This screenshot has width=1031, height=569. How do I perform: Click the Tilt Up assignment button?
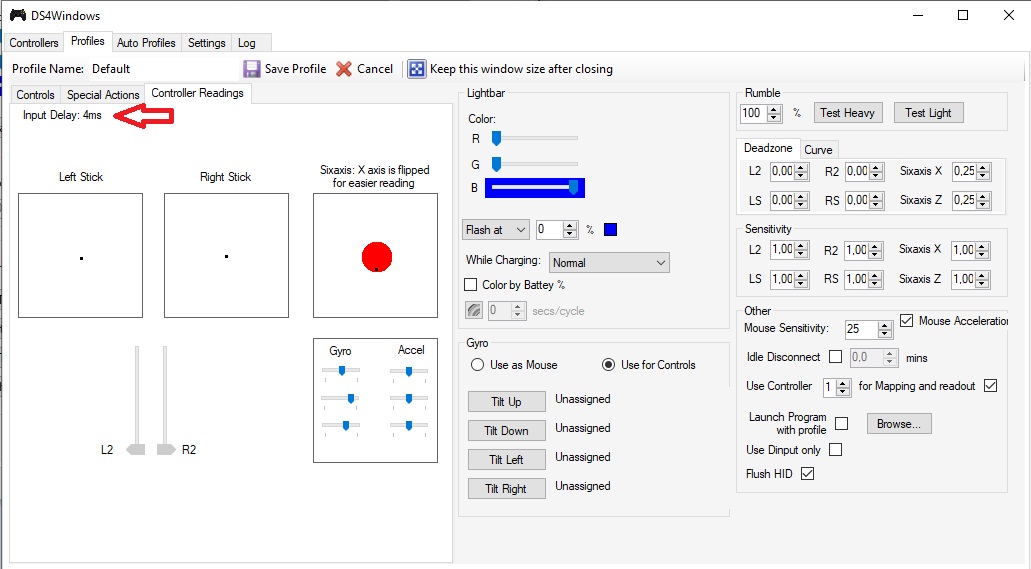[506, 402]
